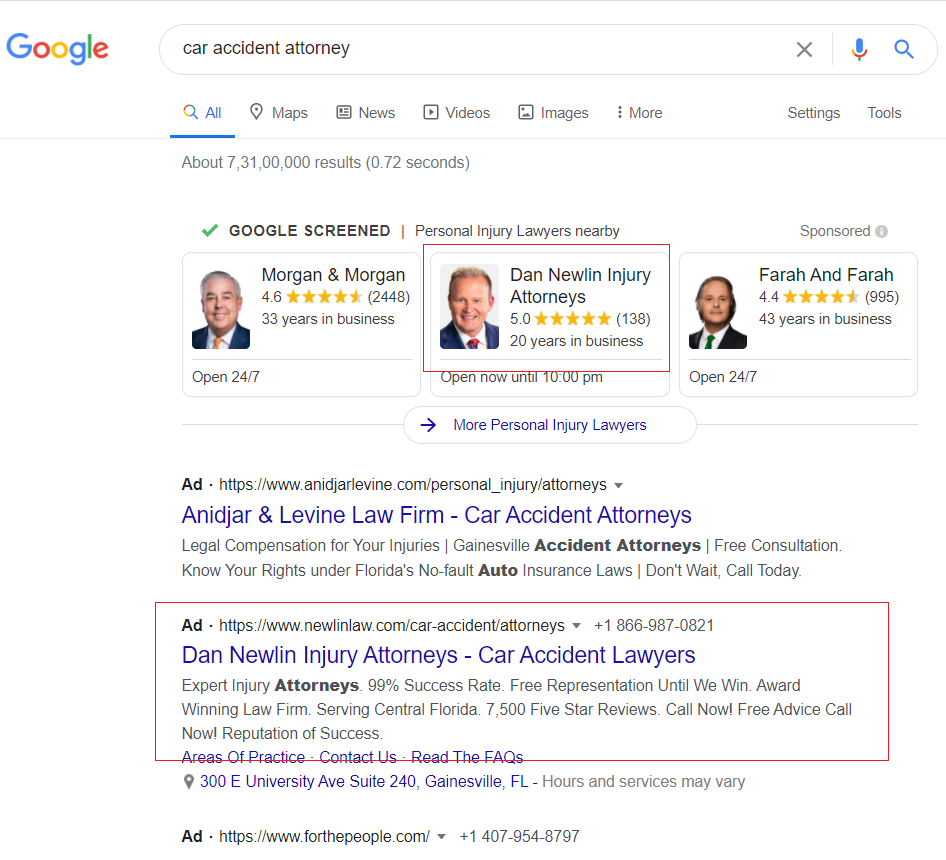Click the Sponsored info icon

tap(881, 231)
